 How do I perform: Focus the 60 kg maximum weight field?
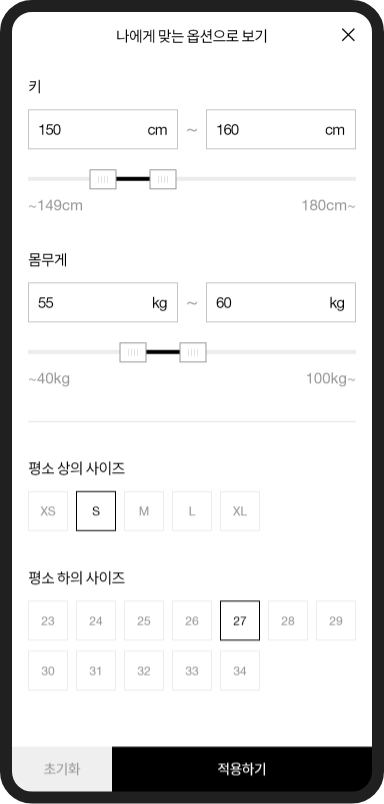tap(281, 303)
